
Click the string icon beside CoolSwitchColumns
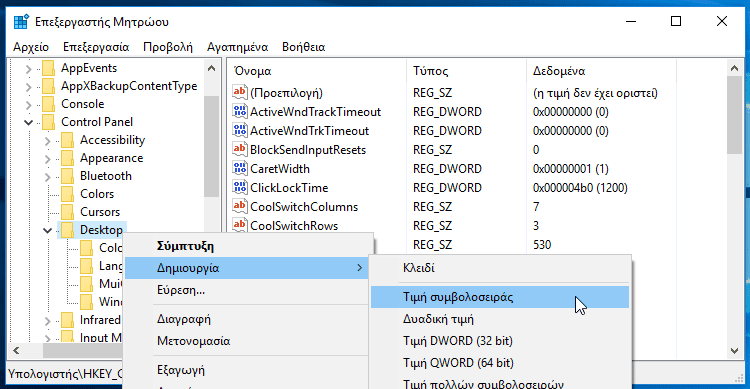(240, 206)
